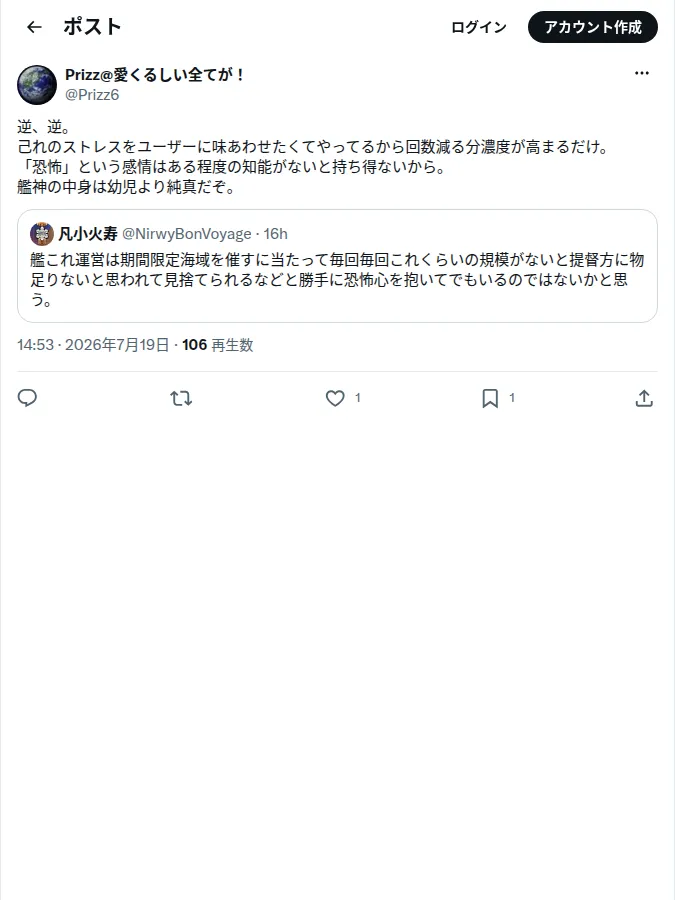This screenshot has height=900, width=675.
Task: Click the repost arrows icon
Action: pos(181,398)
